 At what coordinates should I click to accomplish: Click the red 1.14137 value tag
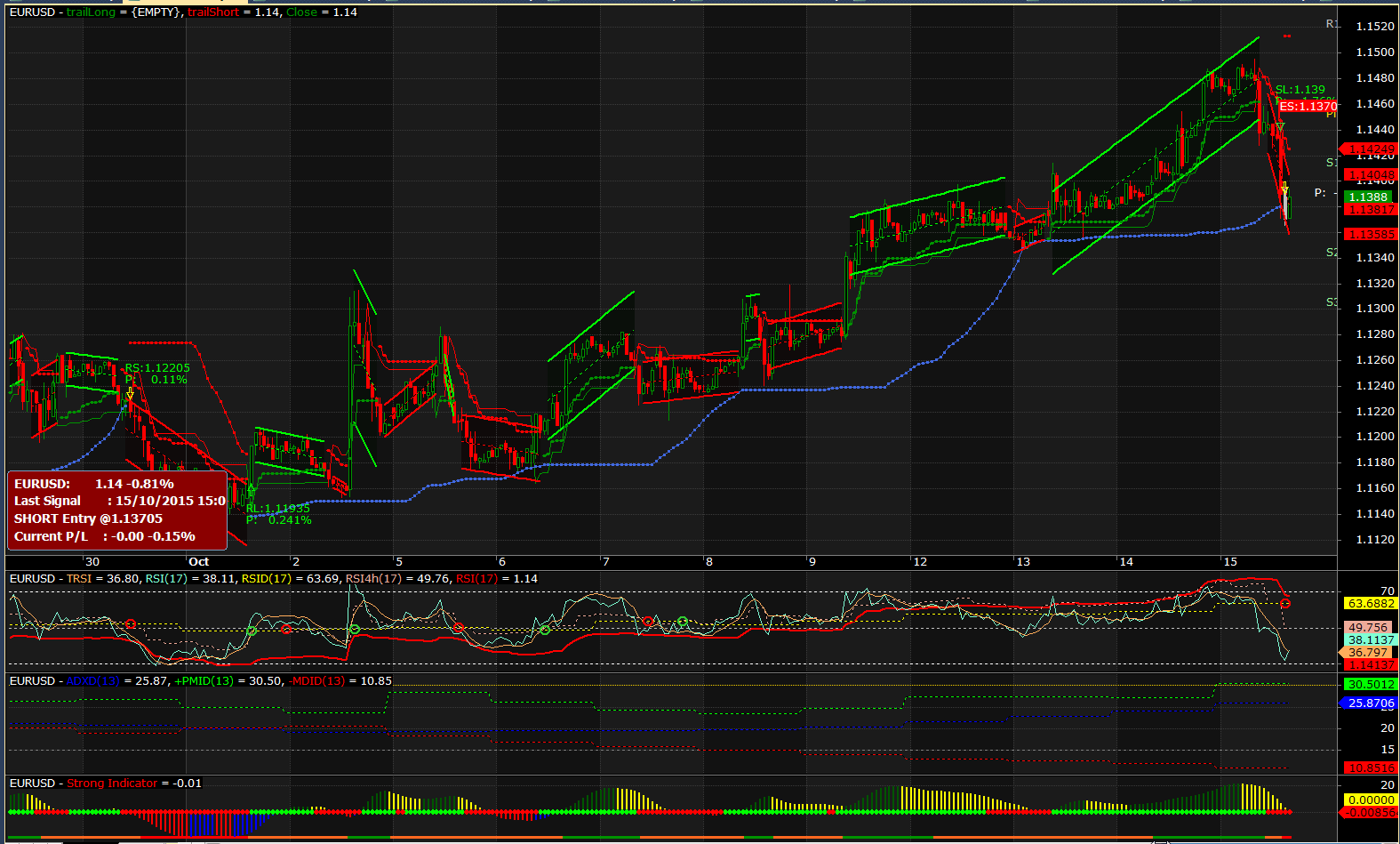pyautogui.click(x=1372, y=665)
